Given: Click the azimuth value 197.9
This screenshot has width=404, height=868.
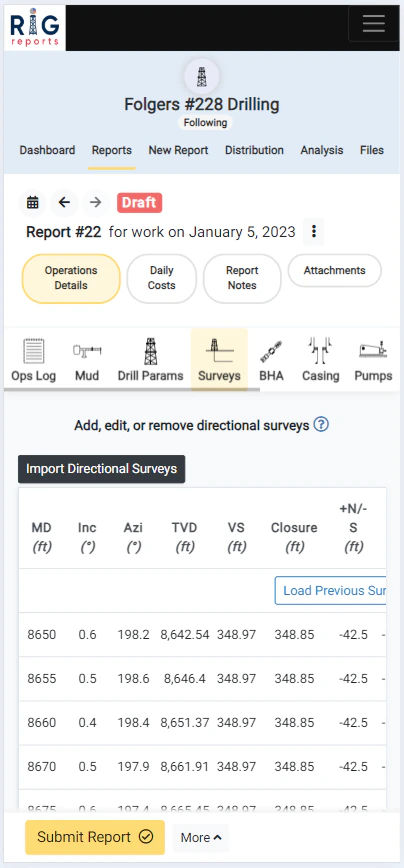Looking at the screenshot, I should click(x=133, y=767).
